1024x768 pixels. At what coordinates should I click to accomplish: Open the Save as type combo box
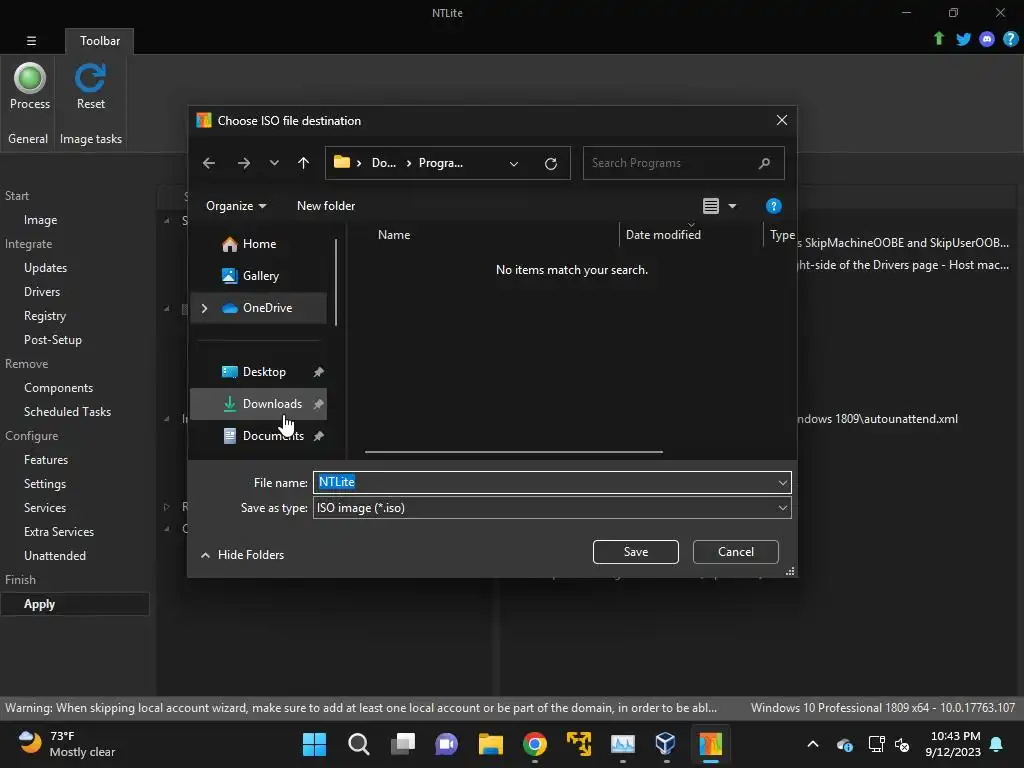pyautogui.click(x=552, y=508)
